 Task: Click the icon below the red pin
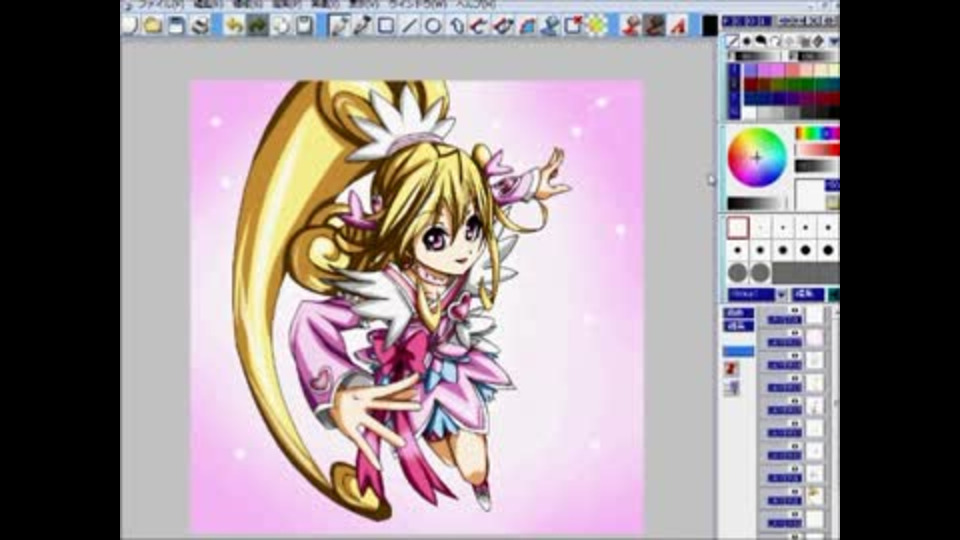[731, 388]
